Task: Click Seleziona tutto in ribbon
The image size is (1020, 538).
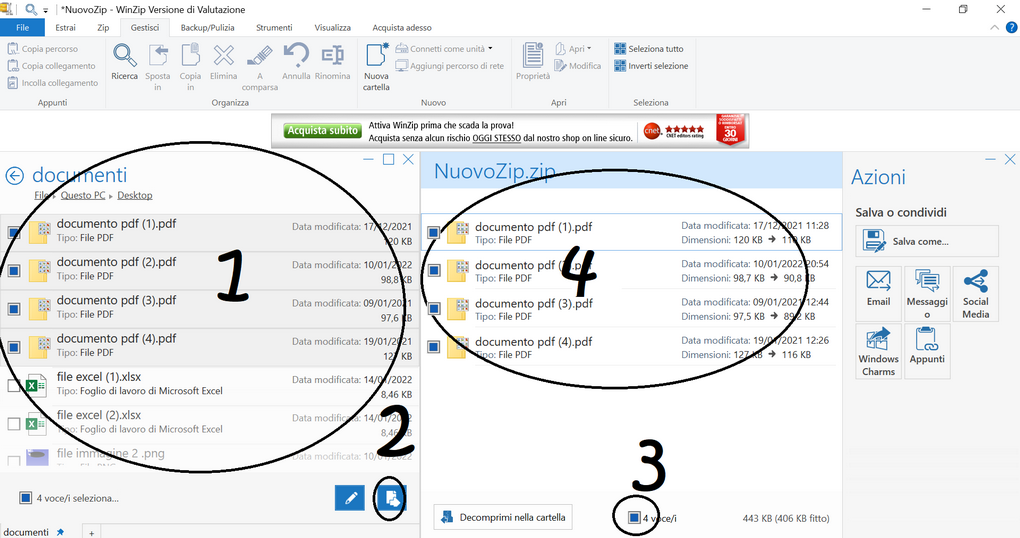Action: (x=649, y=49)
